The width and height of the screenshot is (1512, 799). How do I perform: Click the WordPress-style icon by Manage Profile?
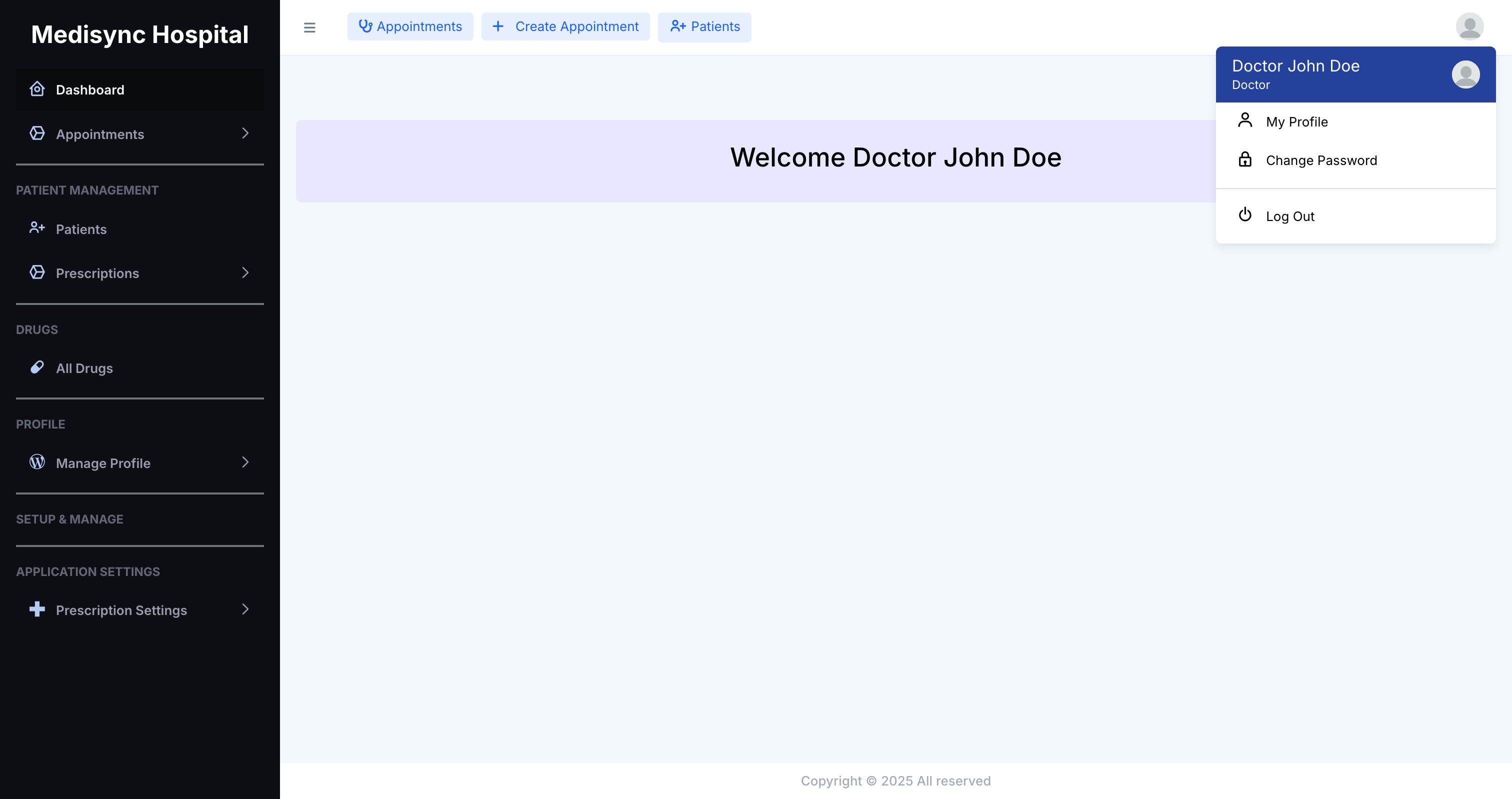(37, 462)
